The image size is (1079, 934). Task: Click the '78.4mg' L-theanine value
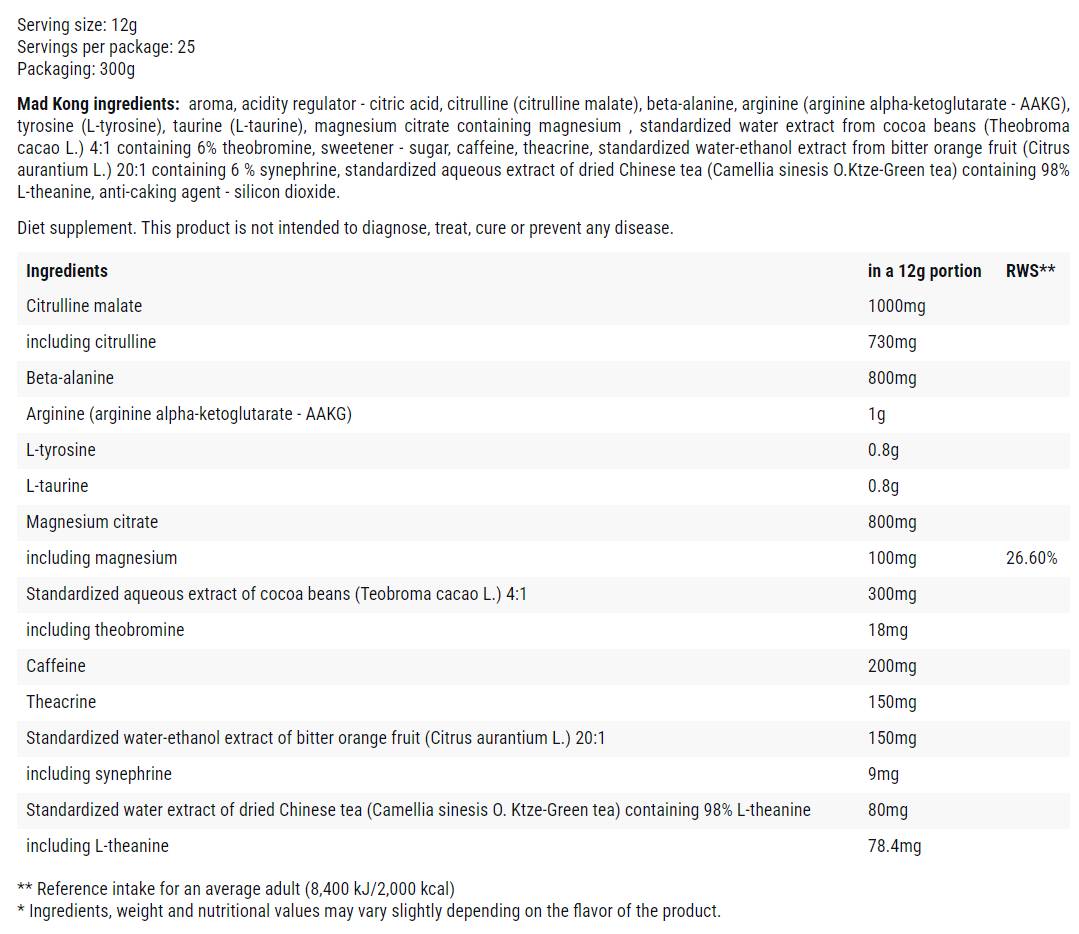pos(894,846)
